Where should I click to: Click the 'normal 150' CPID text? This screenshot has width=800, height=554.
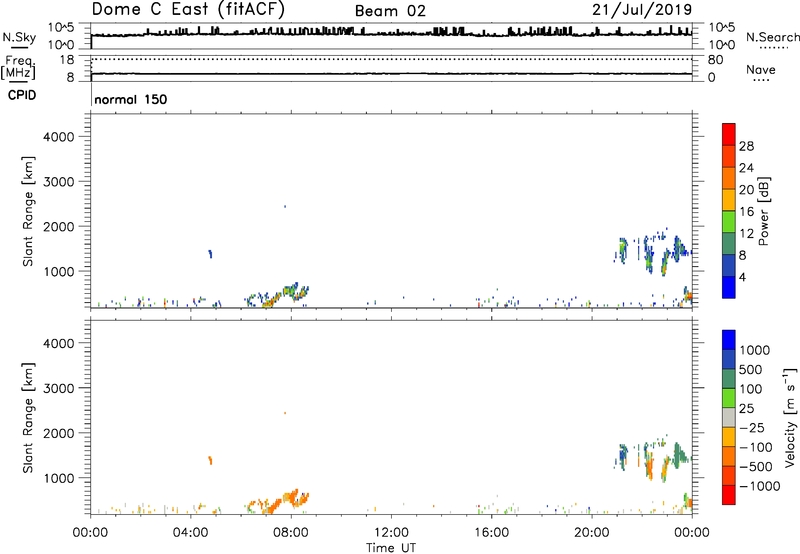coord(131,99)
